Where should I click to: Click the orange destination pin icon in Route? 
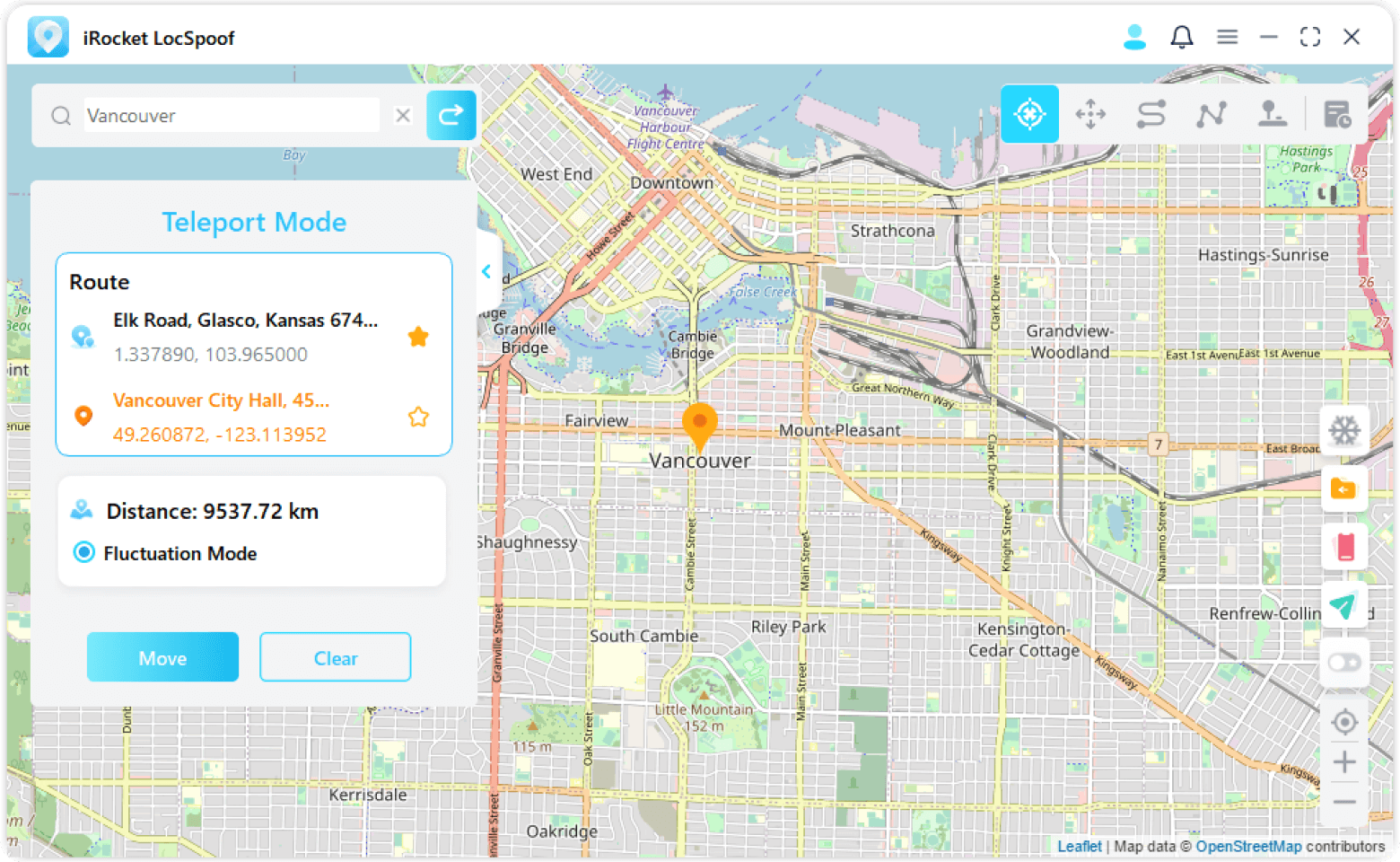pos(83,417)
